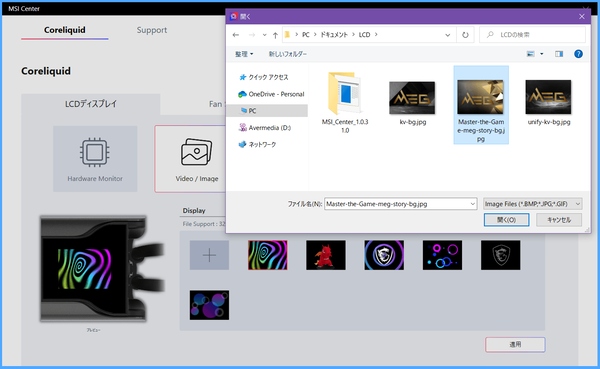Switch to the Support tab
The image size is (600, 369).
coord(152,30)
